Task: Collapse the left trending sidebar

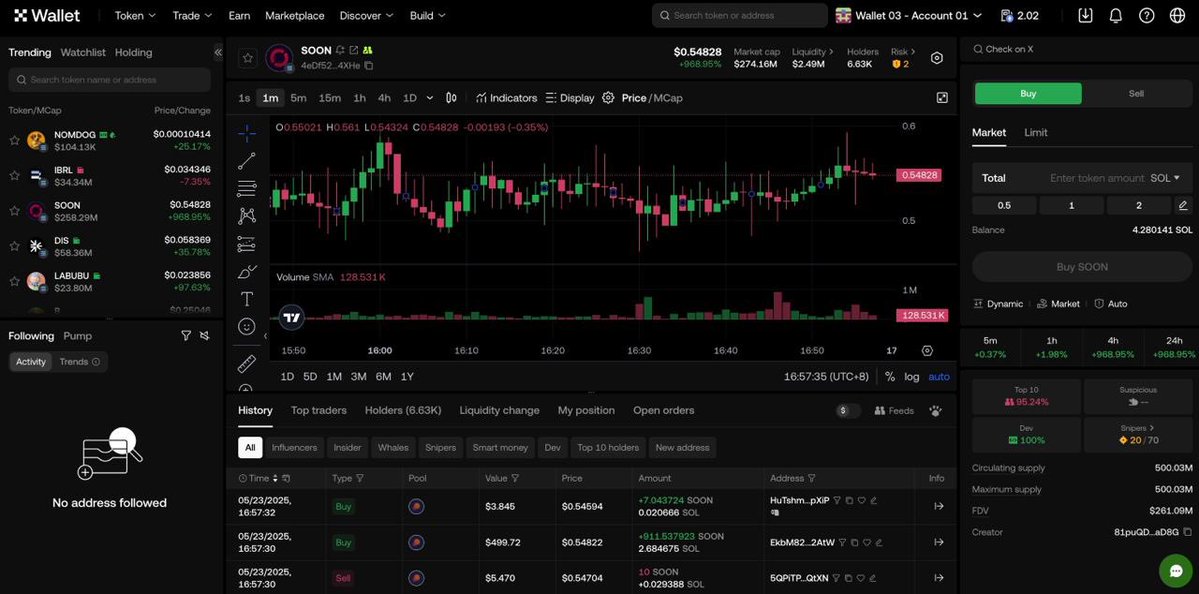Action: pos(218,52)
